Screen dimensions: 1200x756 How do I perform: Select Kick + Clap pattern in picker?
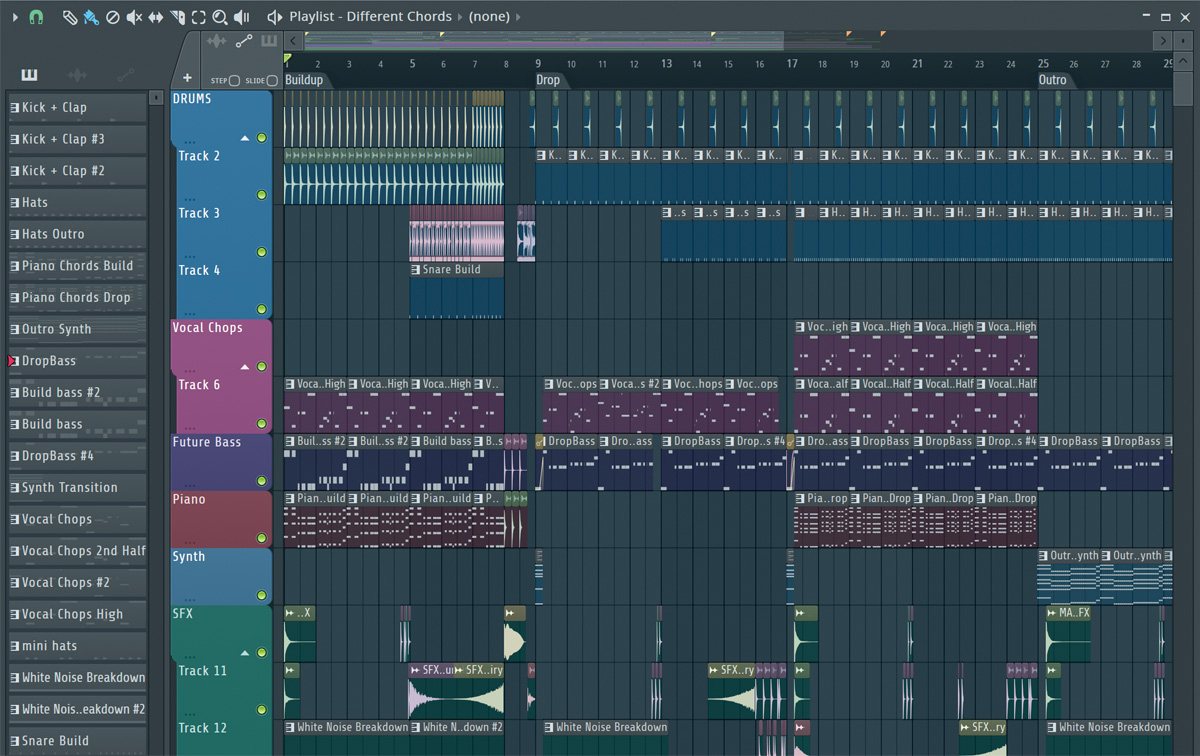click(x=77, y=107)
